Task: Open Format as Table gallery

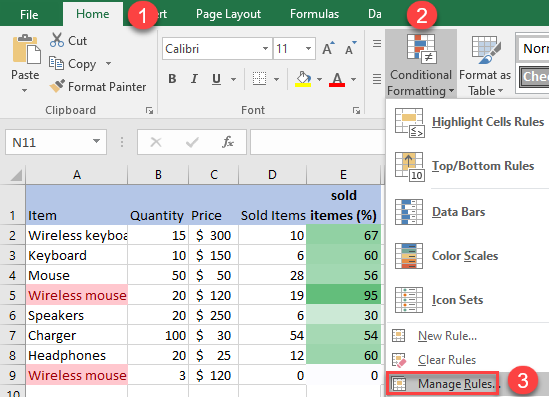Action: pos(485,64)
